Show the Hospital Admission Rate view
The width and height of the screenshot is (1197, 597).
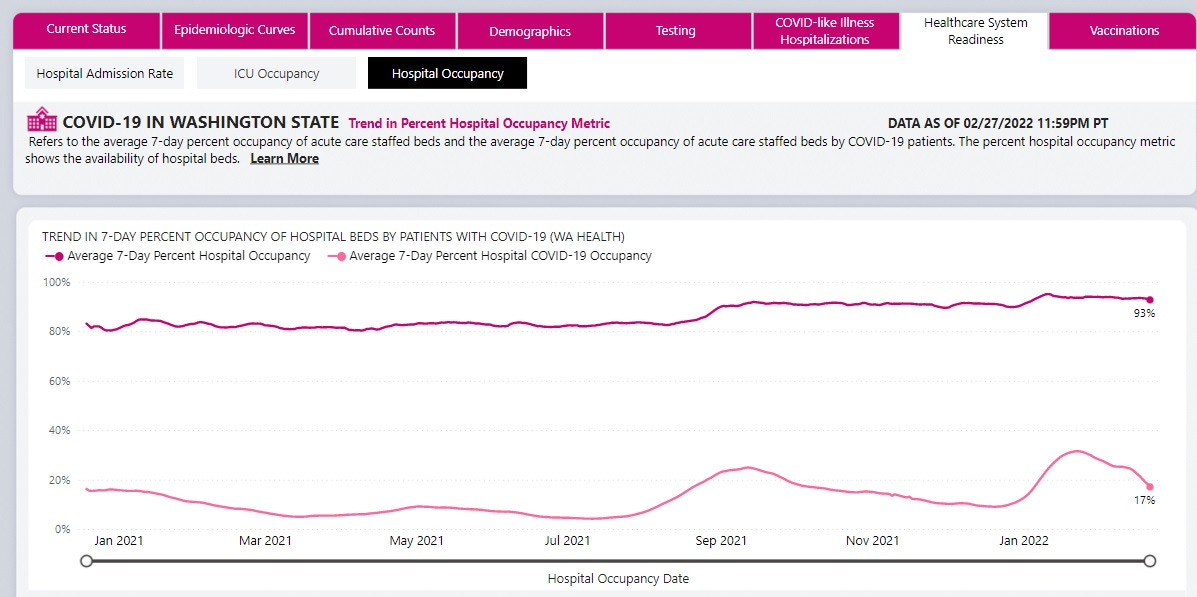pos(105,73)
